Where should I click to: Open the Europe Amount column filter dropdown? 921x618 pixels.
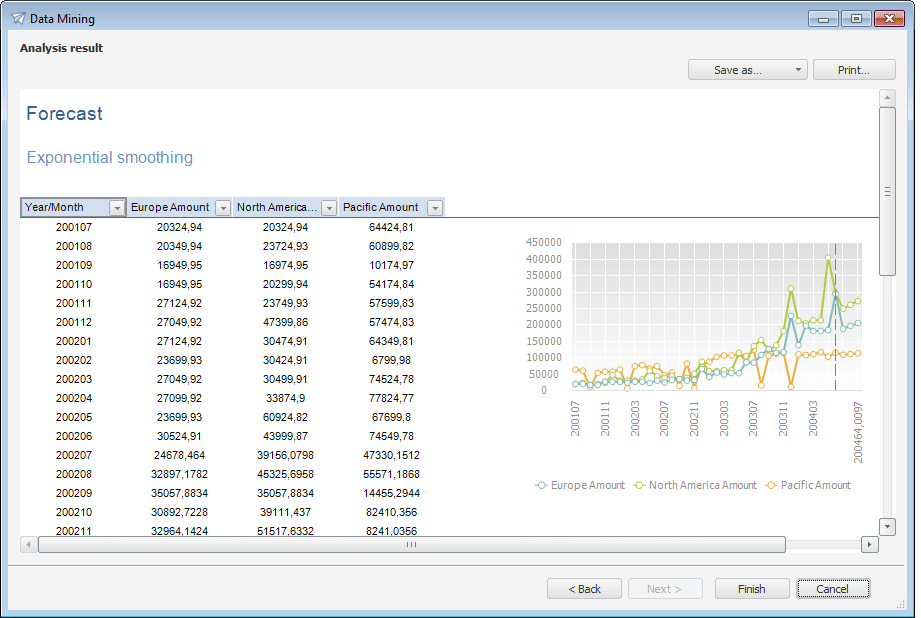(x=222, y=207)
